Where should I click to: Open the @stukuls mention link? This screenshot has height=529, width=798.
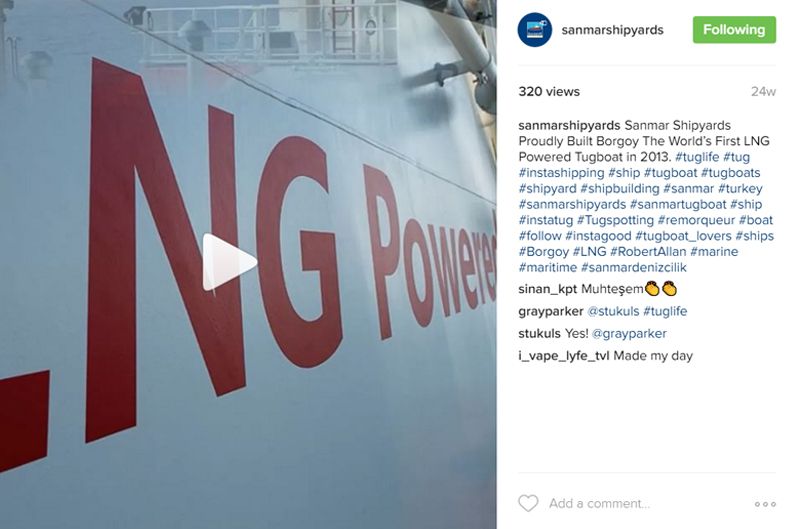[x=613, y=311]
